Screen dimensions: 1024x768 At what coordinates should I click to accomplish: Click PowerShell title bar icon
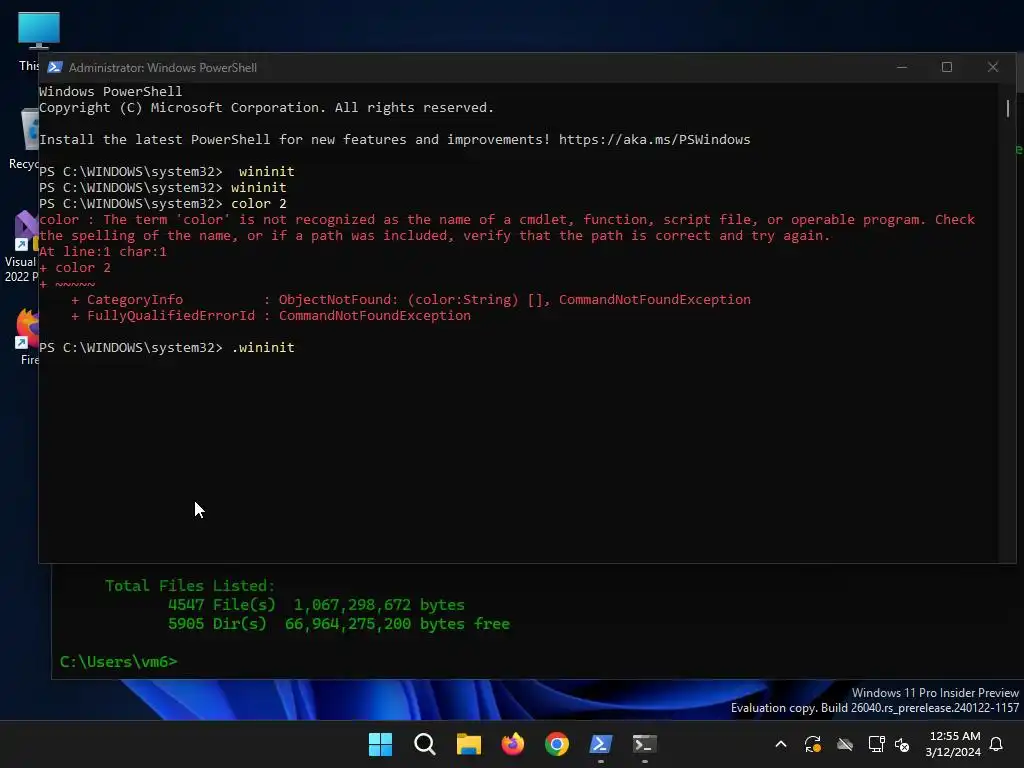click(55, 67)
